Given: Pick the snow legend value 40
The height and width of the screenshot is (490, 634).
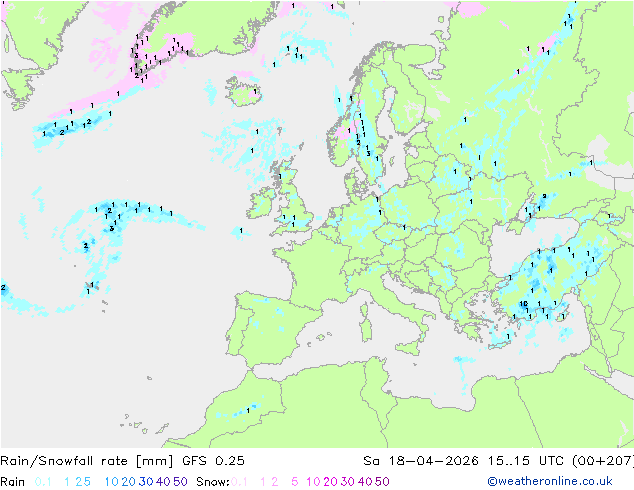Looking at the screenshot, I should [x=365, y=482].
